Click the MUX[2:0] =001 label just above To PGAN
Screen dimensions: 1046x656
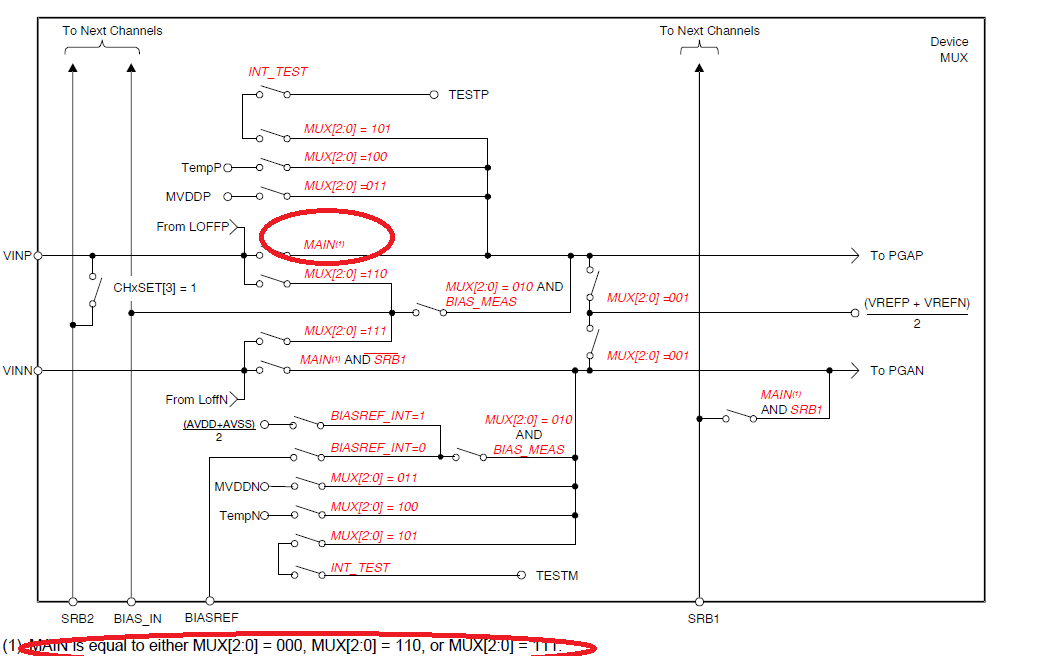pos(648,356)
